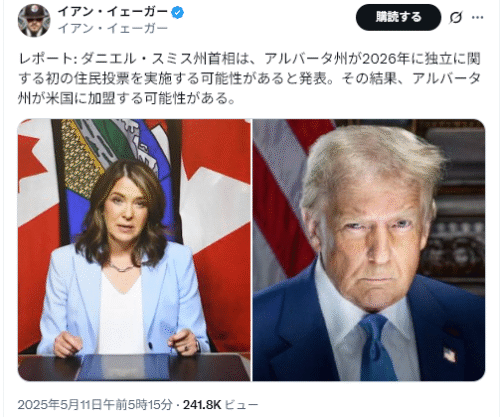Open the bold display name イアン・イェーガー
Screen dimensions: 500x417
pos(113,12)
